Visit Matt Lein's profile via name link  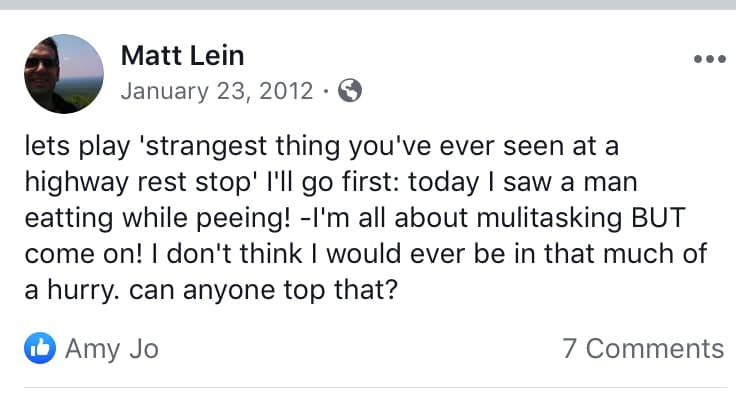pos(183,55)
